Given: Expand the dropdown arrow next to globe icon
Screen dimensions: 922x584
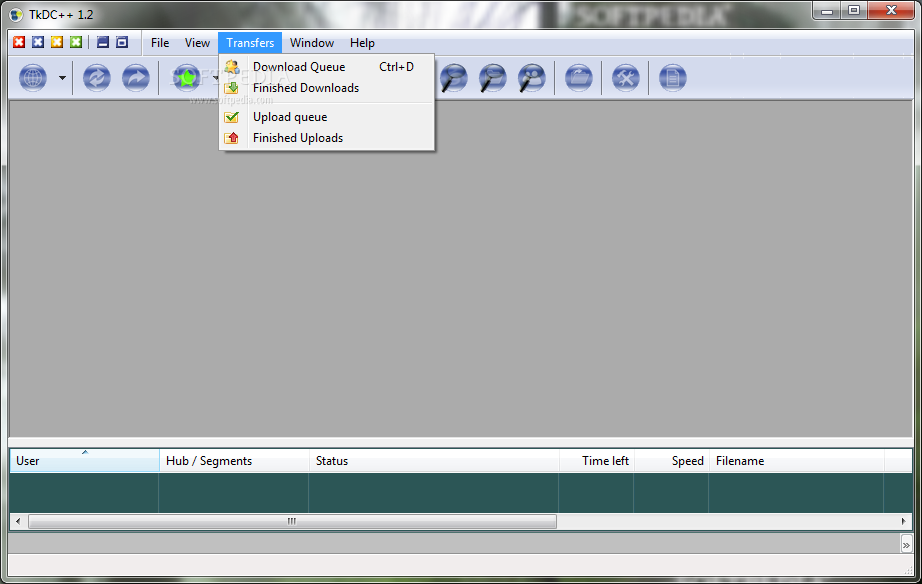Looking at the screenshot, I should click(x=62, y=78).
